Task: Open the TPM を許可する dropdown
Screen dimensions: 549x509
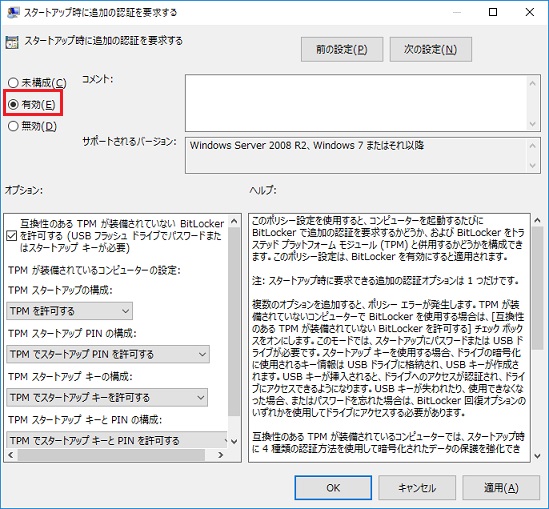Action: (69, 311)
